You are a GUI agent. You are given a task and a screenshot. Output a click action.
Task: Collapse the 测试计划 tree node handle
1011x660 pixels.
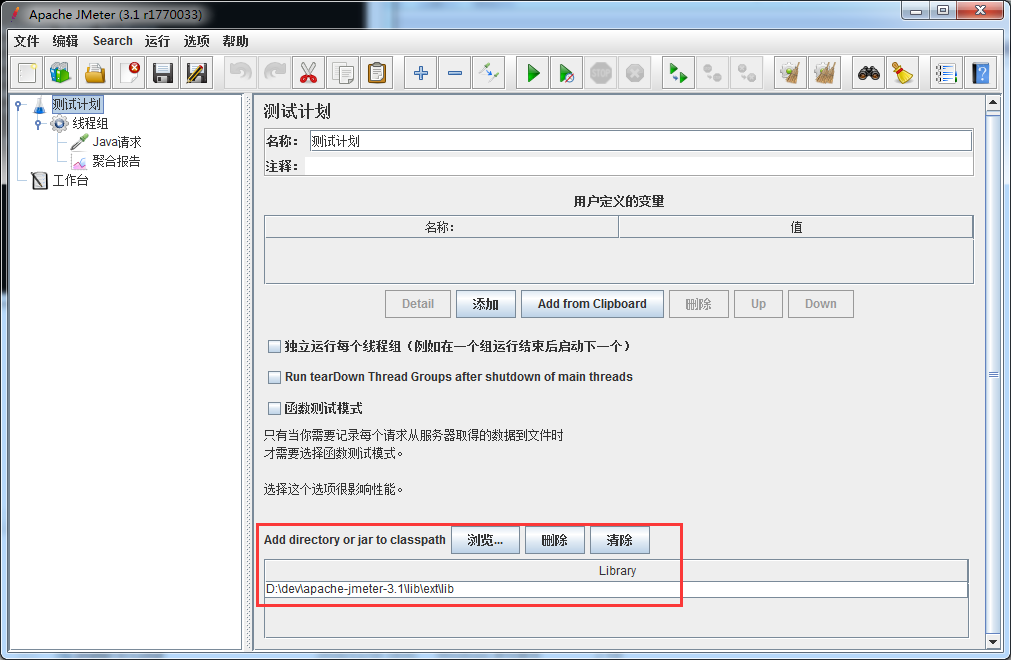click(19, 104)
